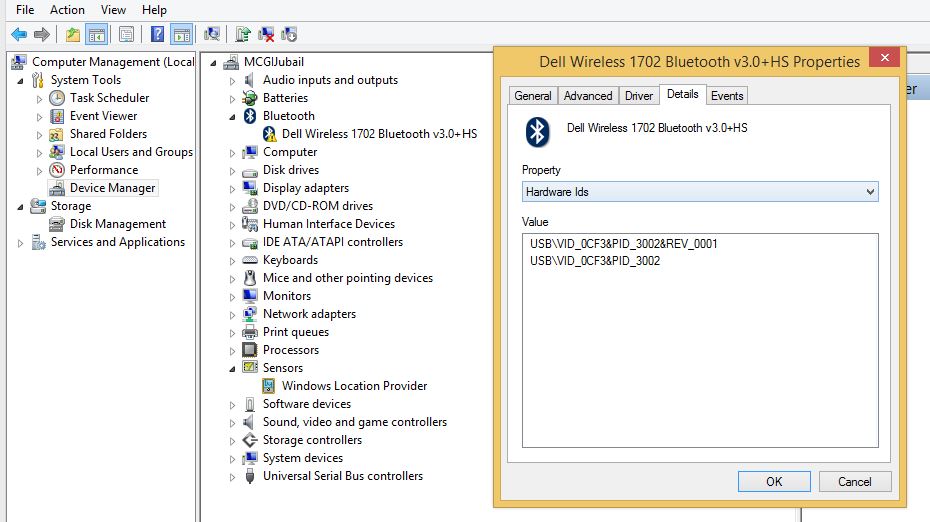Switch to the Advanced tab

(x=588, y=96)
